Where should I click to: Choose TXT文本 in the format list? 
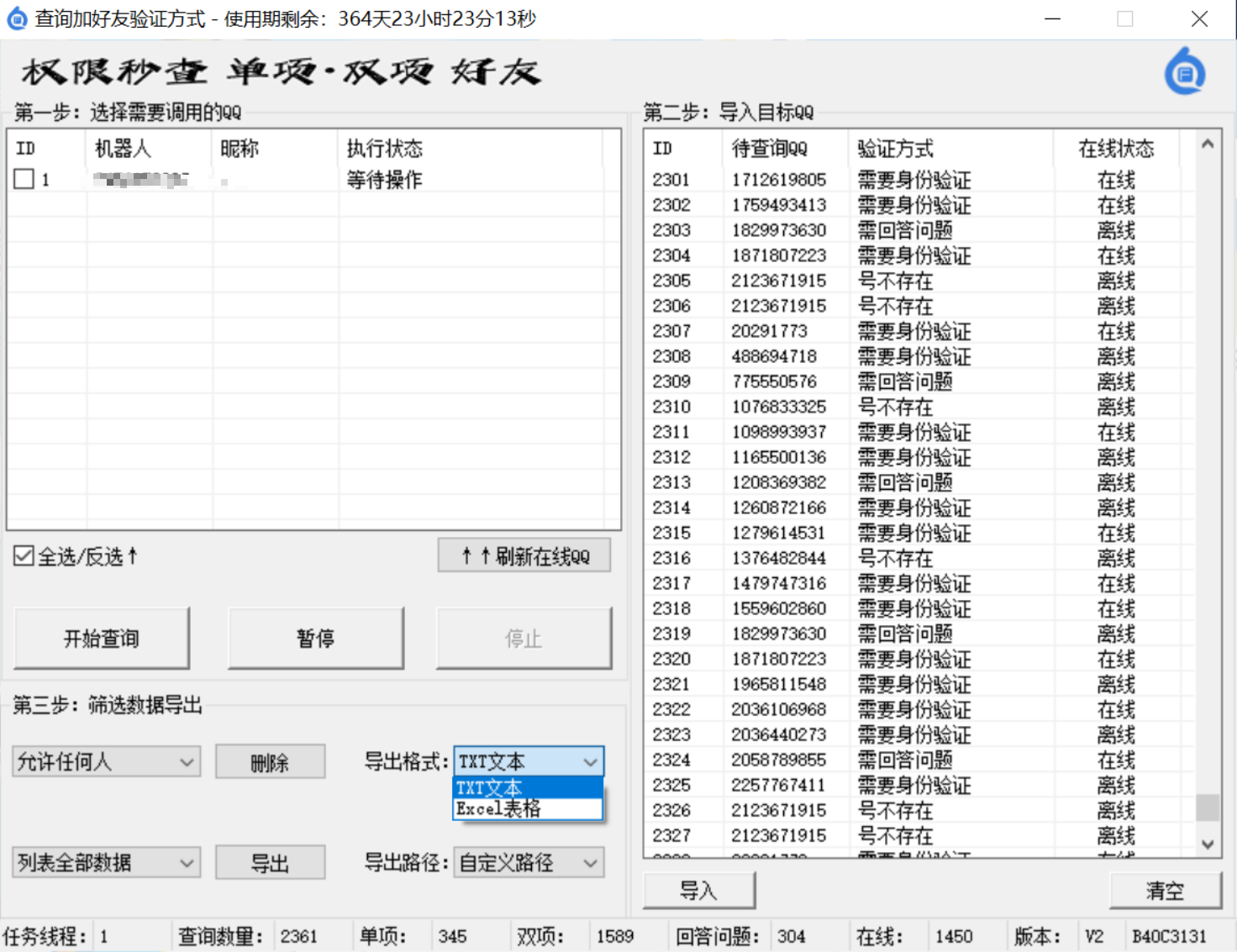pyautogui.click(x=528, y=787)
